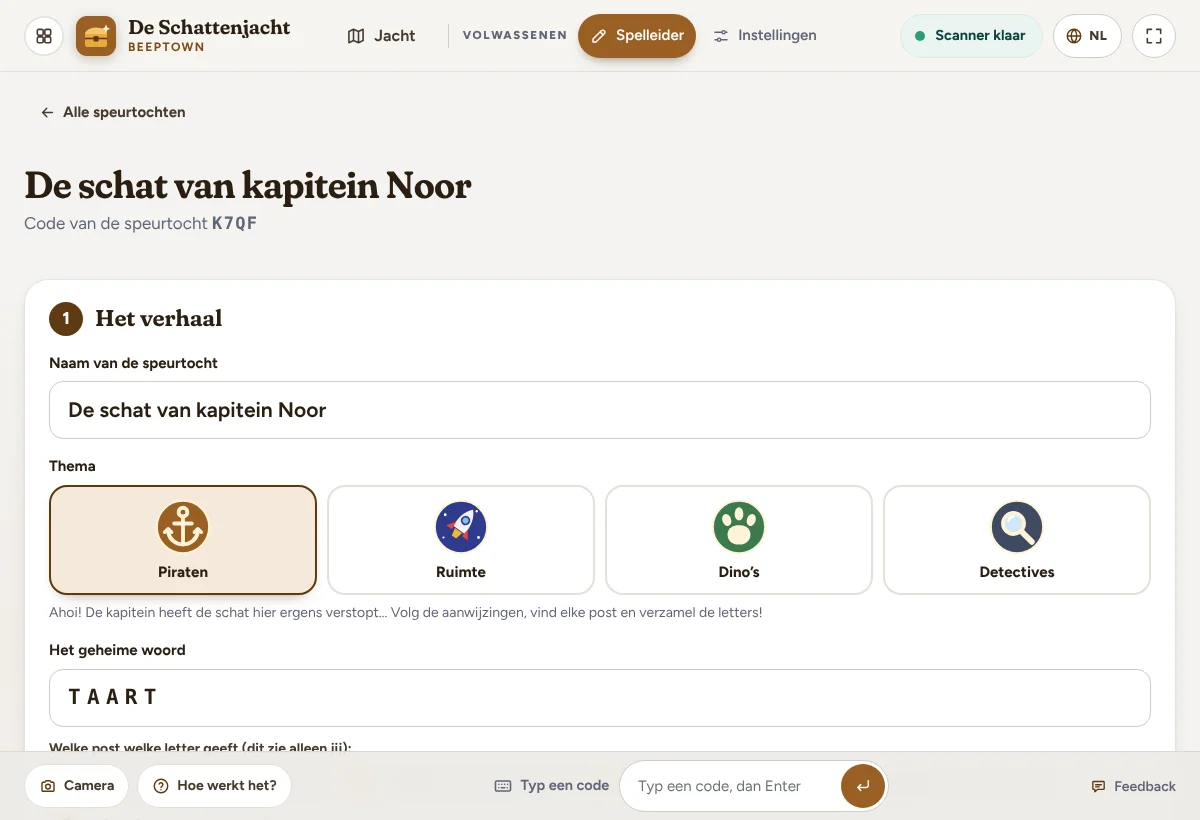Open the Instellingen tab
The image size is (1200, 820).
(765, 36)
